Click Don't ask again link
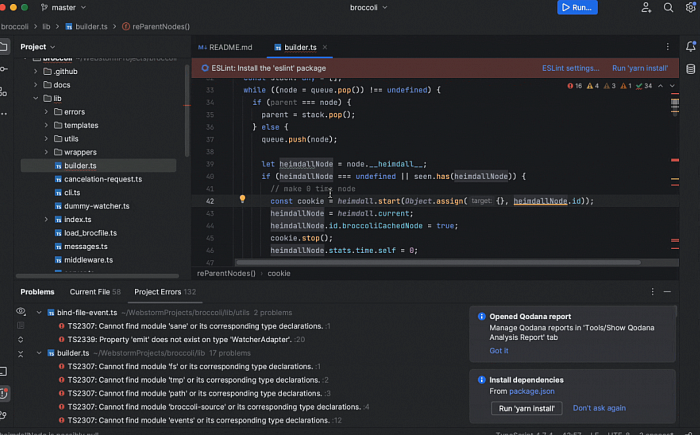 point(599,408)
